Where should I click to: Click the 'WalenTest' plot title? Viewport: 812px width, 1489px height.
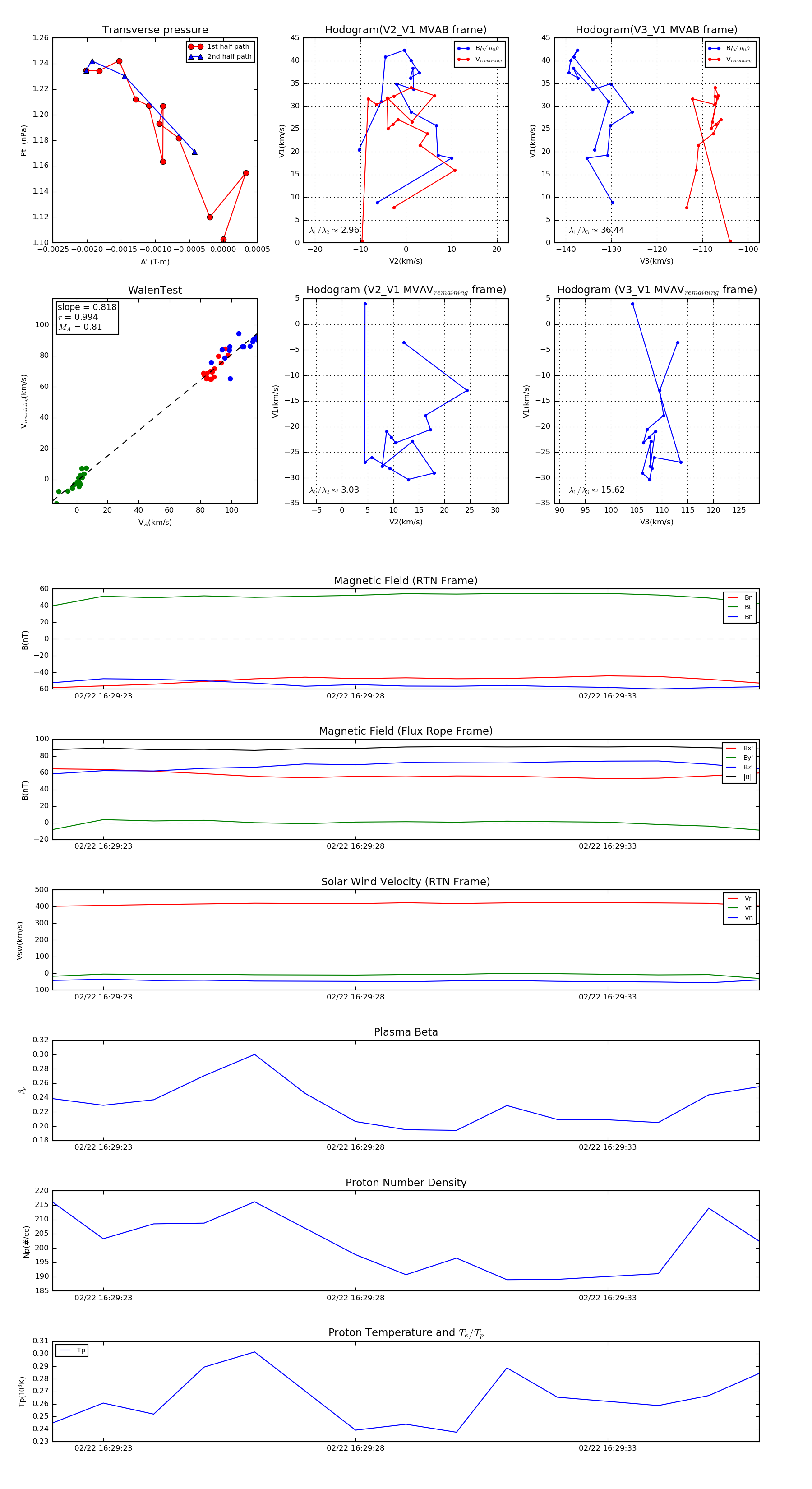point(155,290)
